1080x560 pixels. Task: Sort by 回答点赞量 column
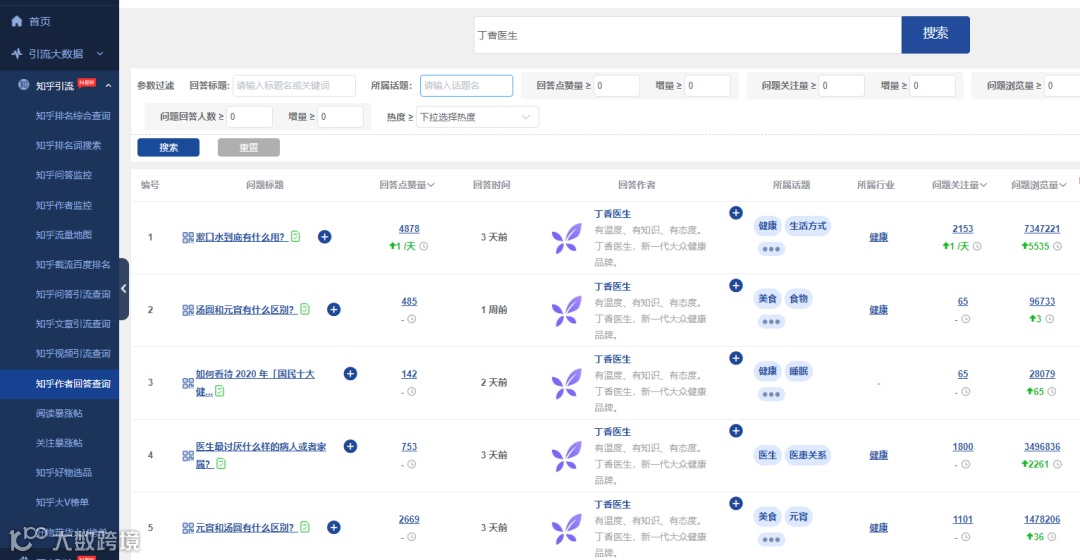406,185
